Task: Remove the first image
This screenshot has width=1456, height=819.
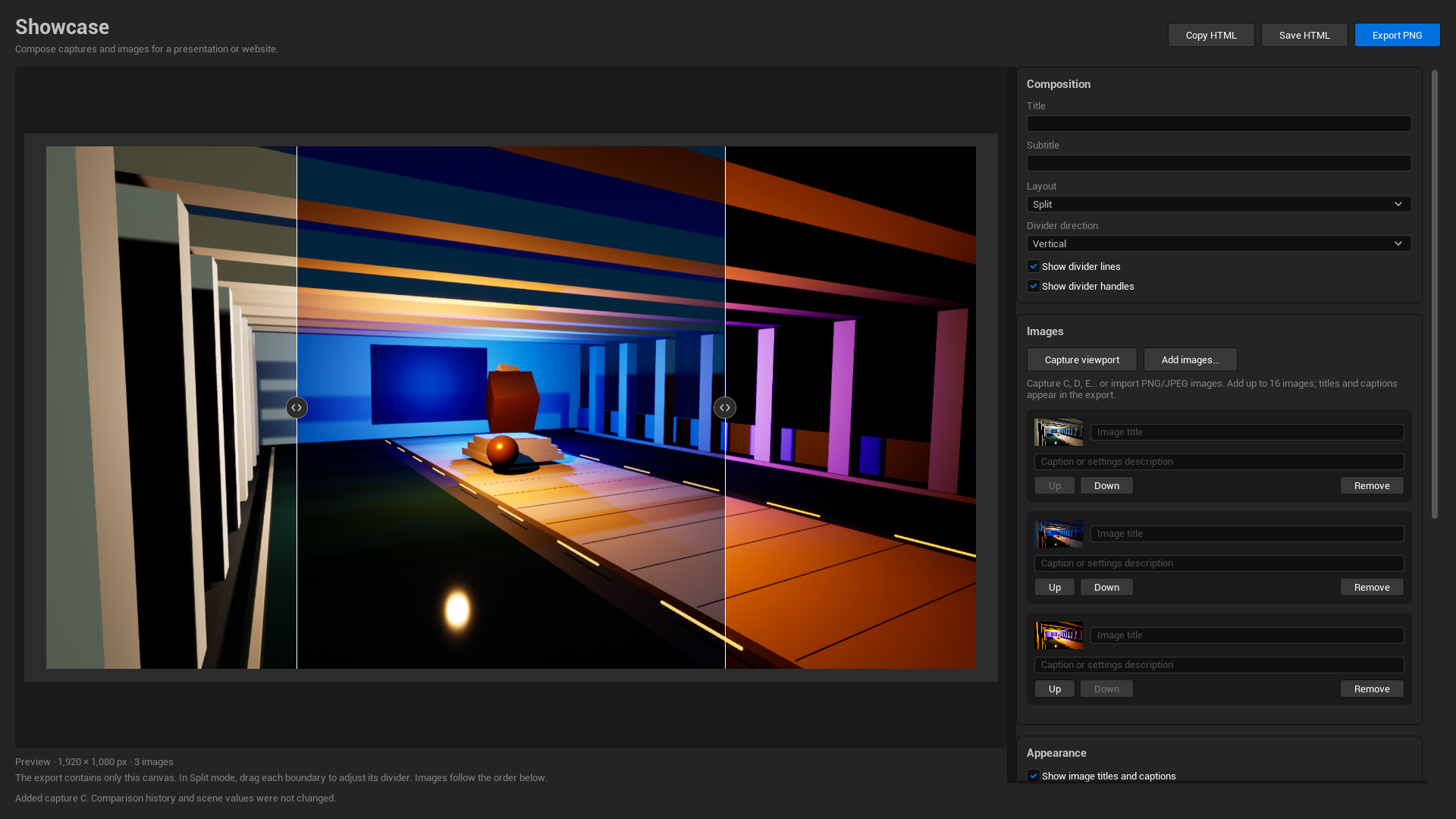Action: pos(1372,485)
